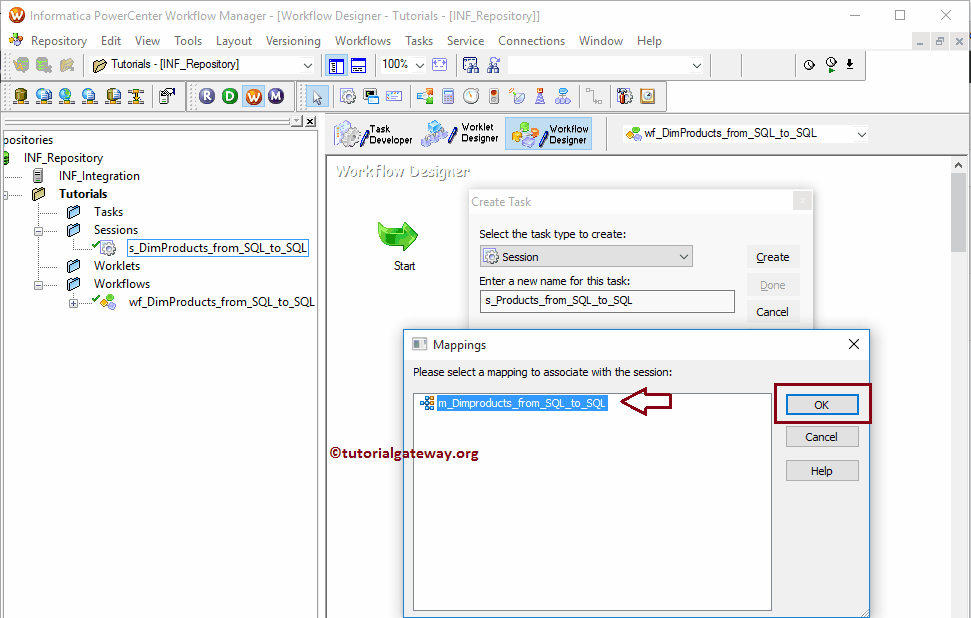Select the m_Dimproducts_from_SQL_to_SQL mapping
Screen dimensions: 971x618
[521, 403]
